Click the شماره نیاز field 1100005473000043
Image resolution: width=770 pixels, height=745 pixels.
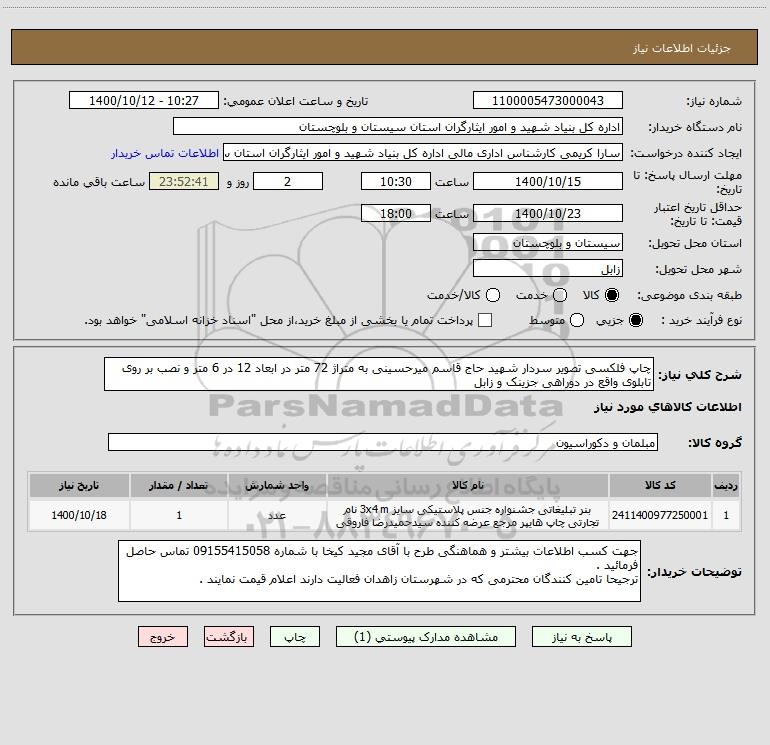[x=548, y=101]
